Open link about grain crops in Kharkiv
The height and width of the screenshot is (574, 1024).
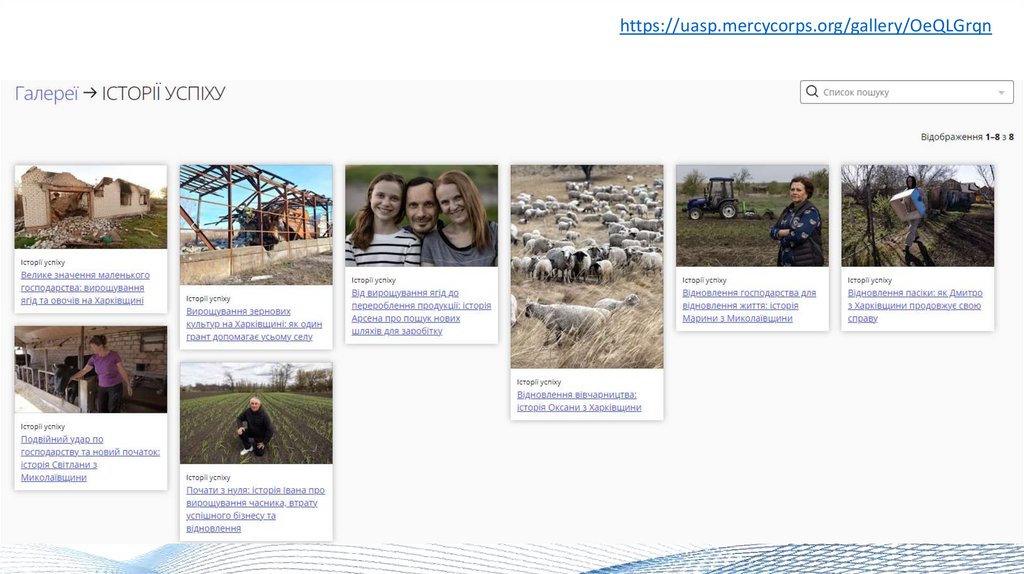(x=254, y=324)
